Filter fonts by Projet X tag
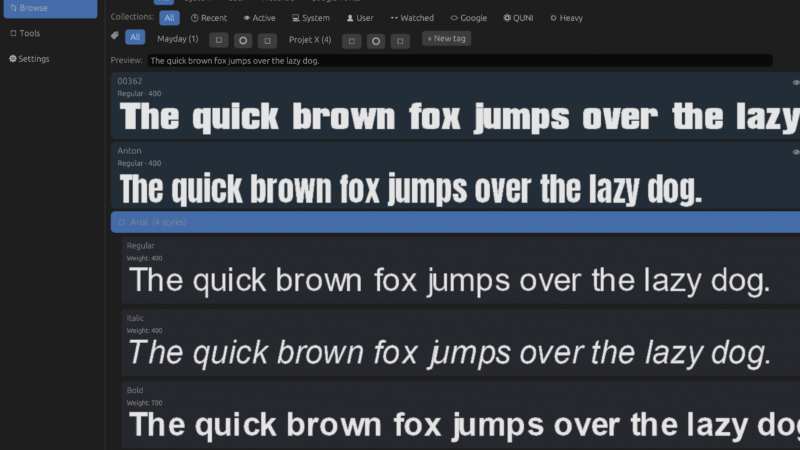 [310, 39]
